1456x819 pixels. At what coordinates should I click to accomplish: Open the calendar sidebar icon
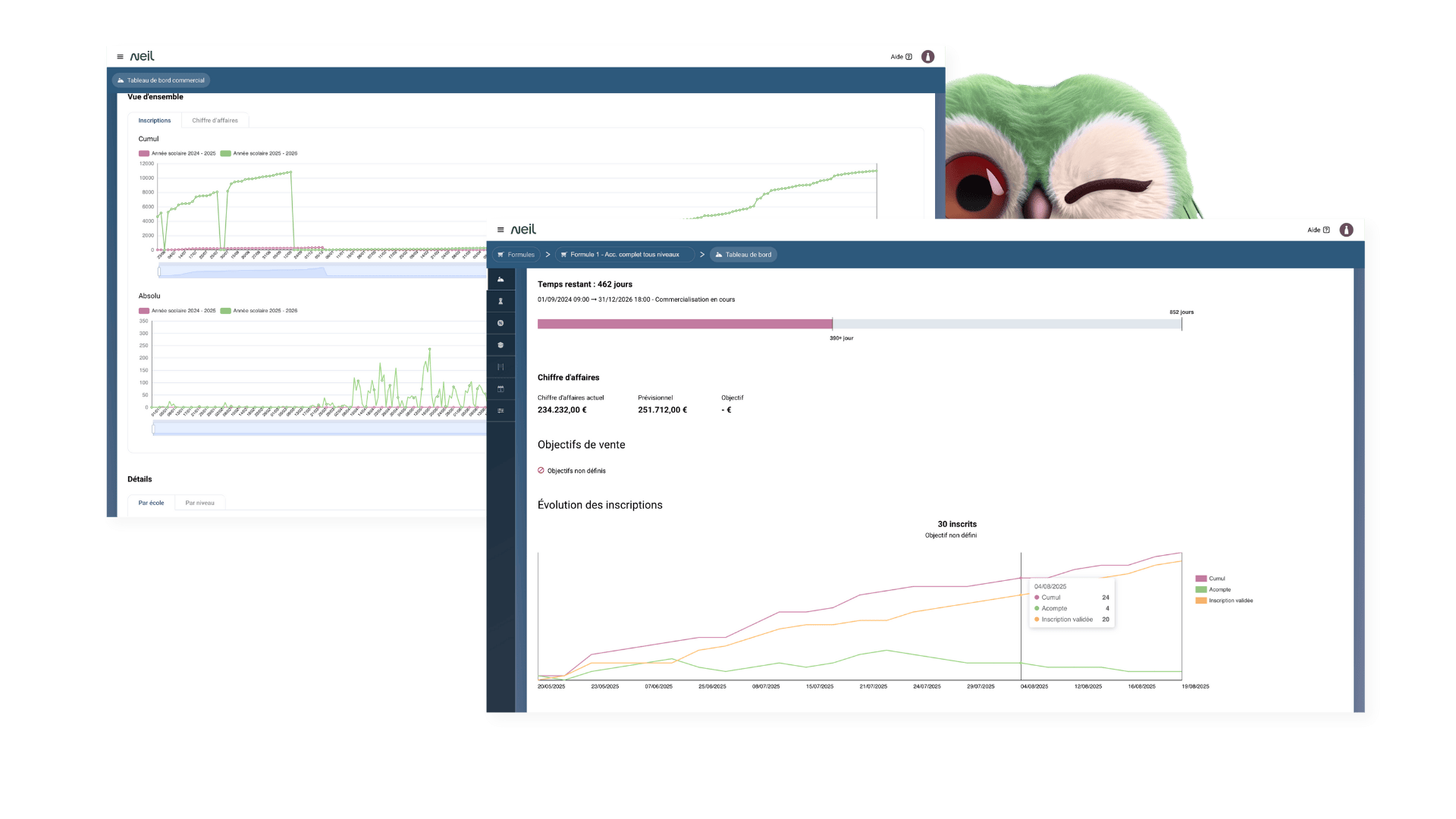point(500,389)
